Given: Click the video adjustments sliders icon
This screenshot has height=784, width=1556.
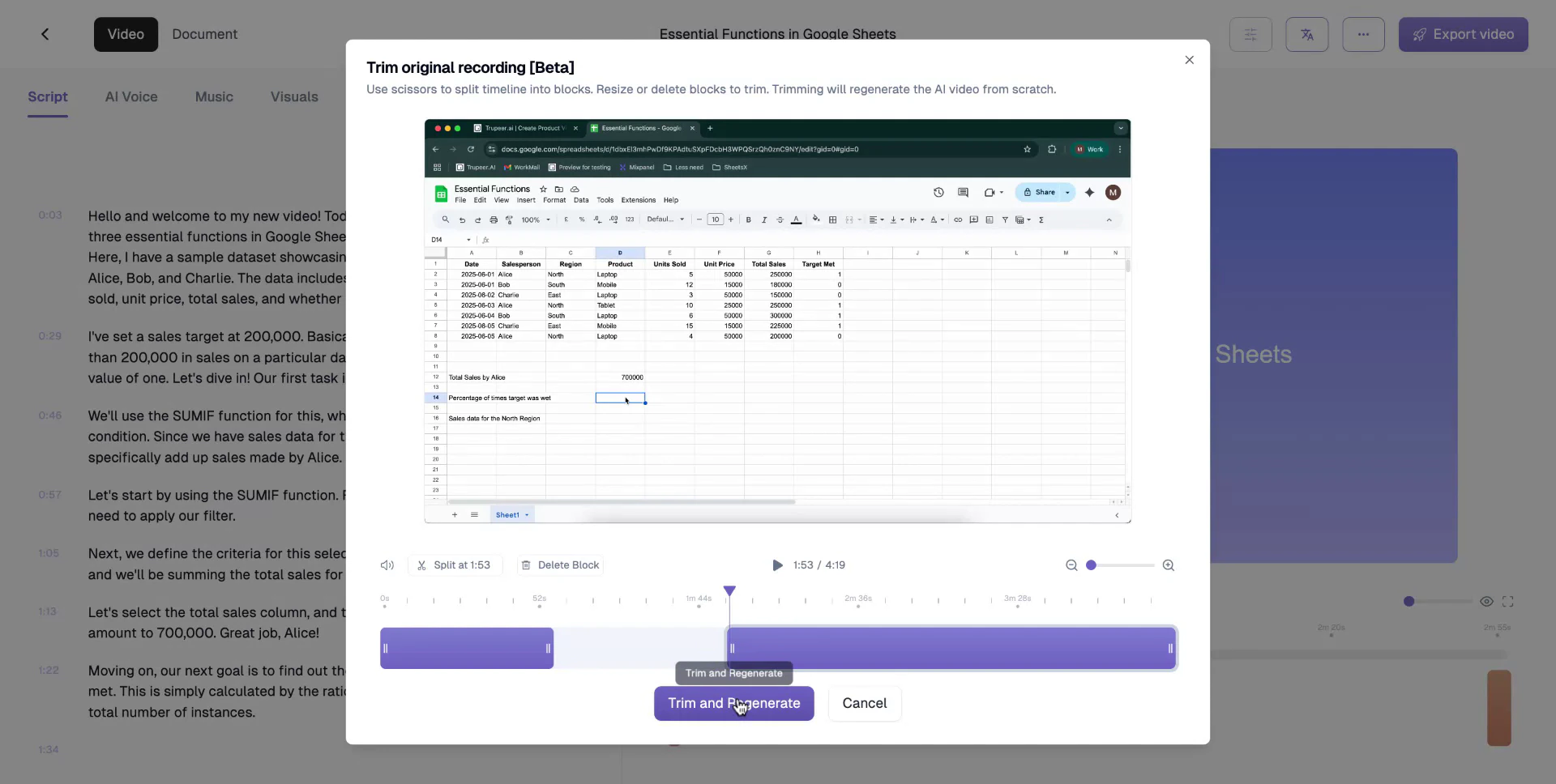Looking at the screenshot, I should (x=1250, y=34).
